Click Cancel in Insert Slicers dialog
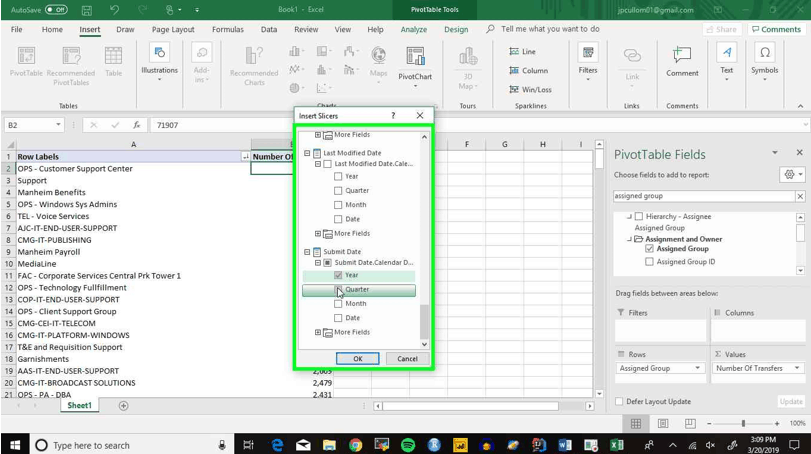Screen dimensions: 811x454 [x=407, y=358]
